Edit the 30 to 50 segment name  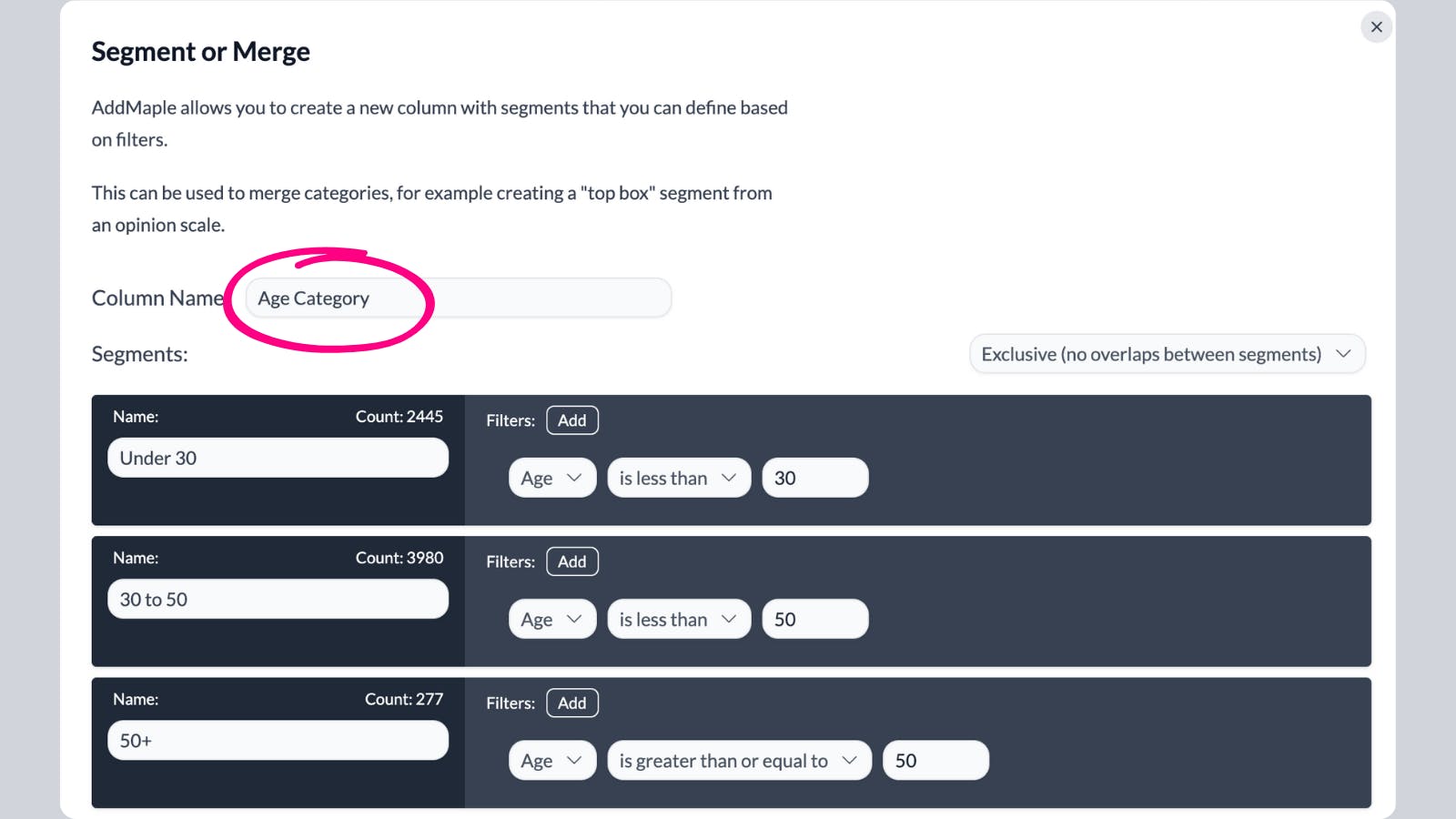[x=278, y=600]
